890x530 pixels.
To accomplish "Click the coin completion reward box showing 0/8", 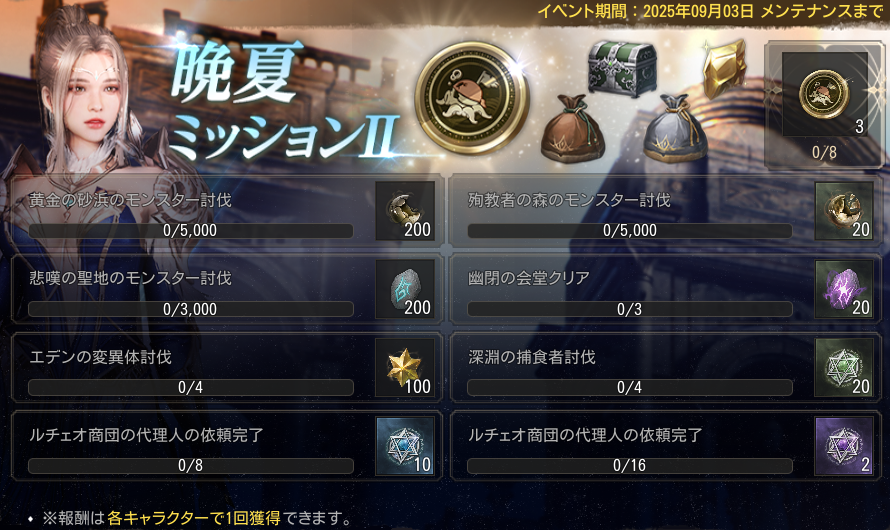I will [x=824, y=106].
